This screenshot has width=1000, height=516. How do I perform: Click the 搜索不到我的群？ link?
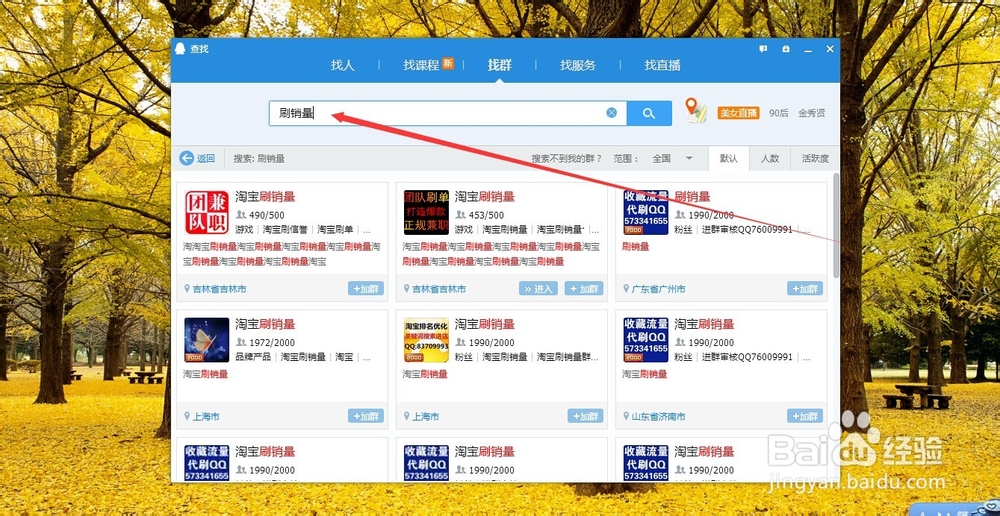(x=566, y=158)
